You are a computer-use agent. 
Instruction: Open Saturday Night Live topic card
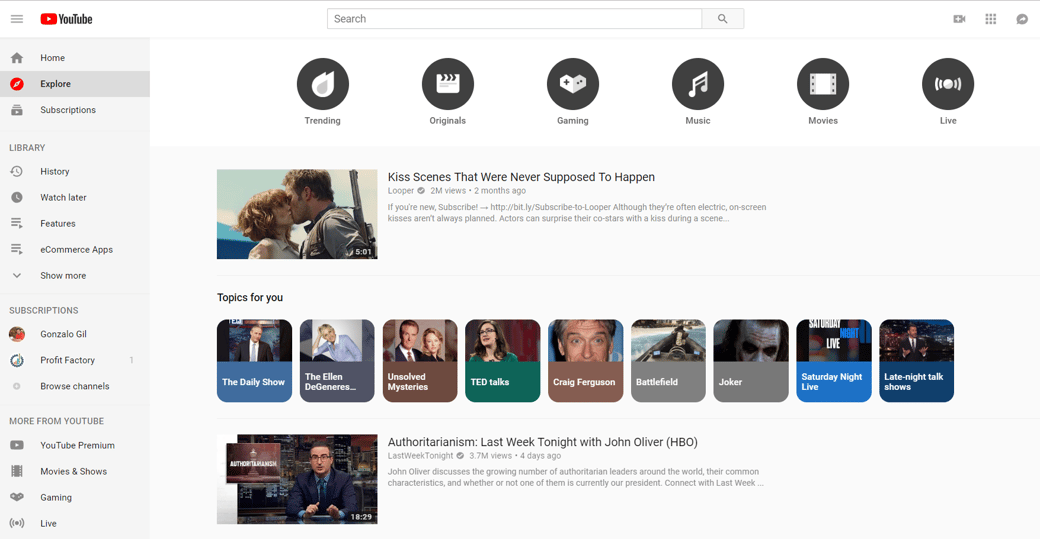[834, 361]
